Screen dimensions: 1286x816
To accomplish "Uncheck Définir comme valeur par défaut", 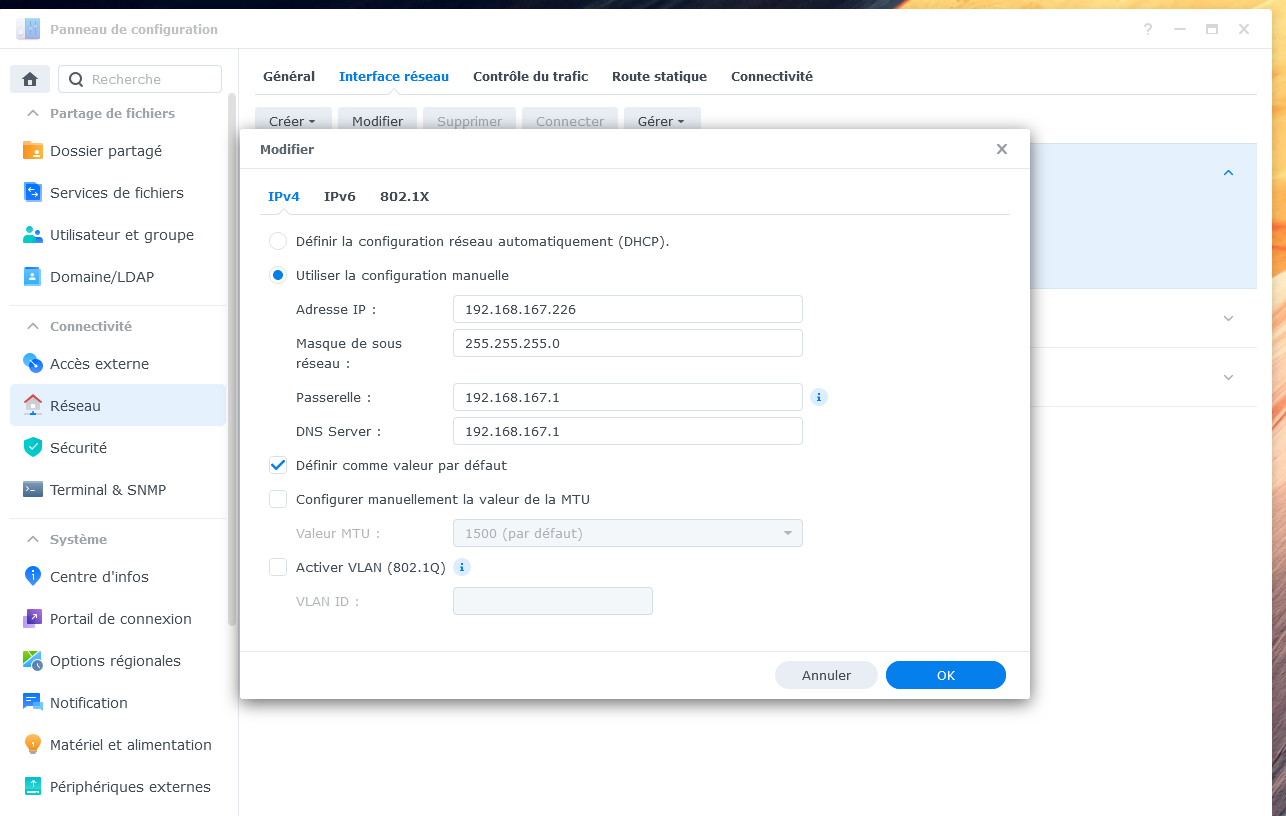I will click(x=278, y=465).
